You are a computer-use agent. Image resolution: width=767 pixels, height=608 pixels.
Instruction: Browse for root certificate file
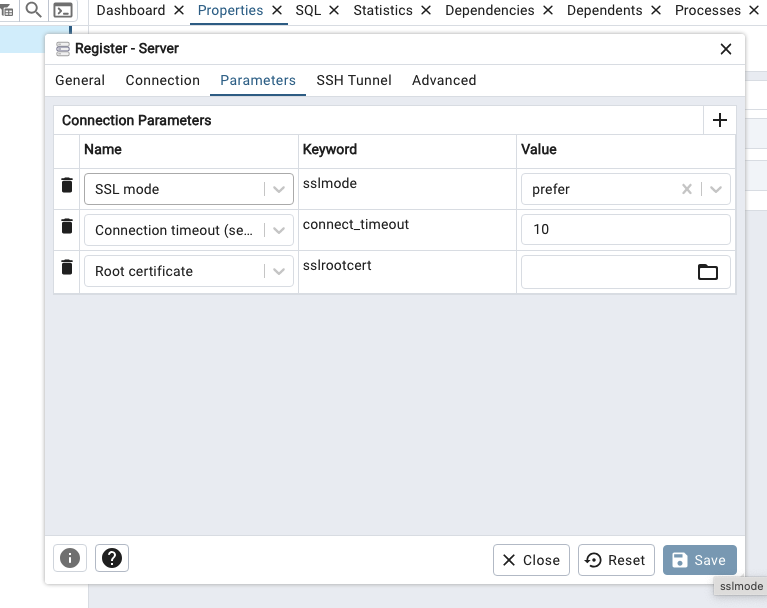pyautogui.click(x=707, y=272)
